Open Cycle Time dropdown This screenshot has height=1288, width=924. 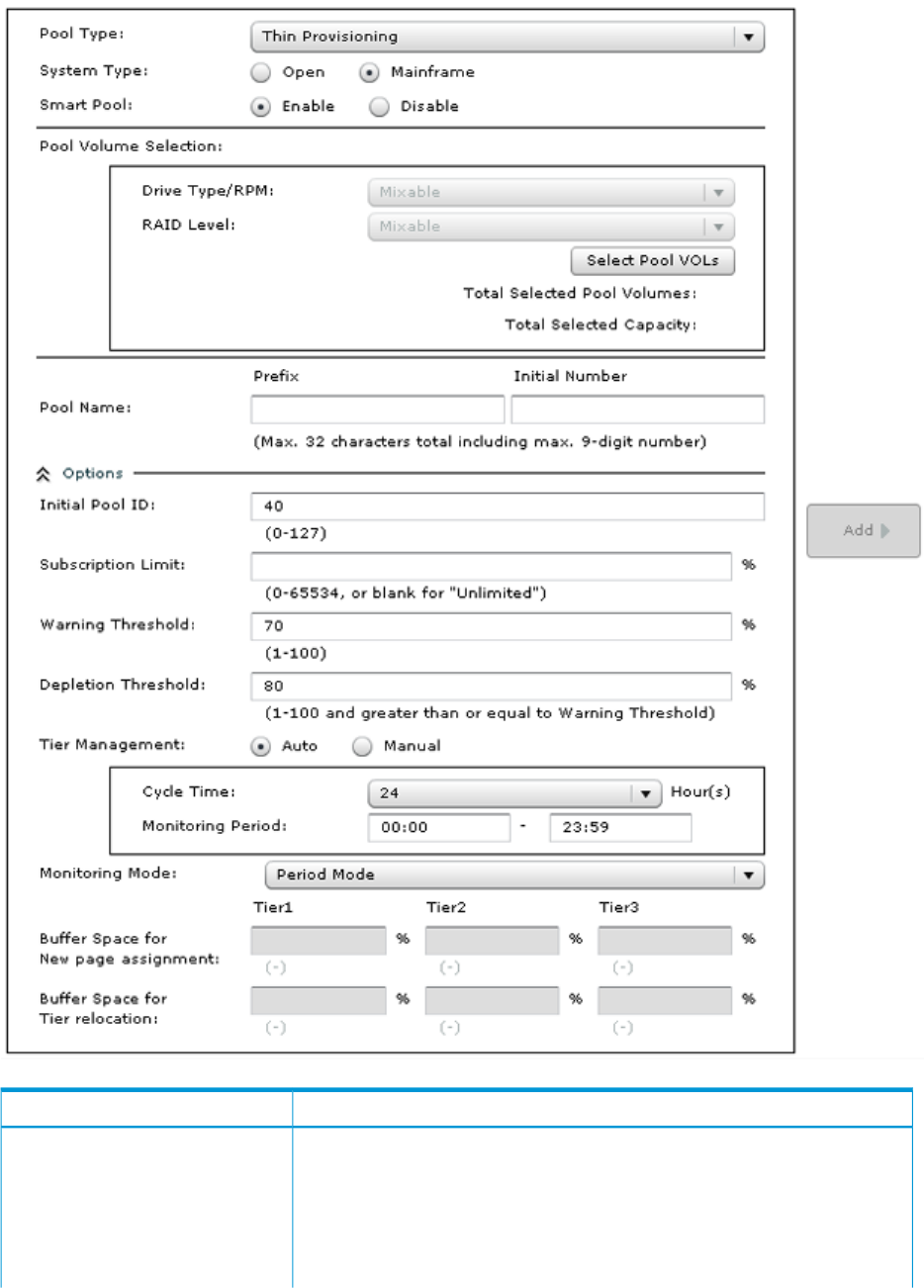point(514,793)
